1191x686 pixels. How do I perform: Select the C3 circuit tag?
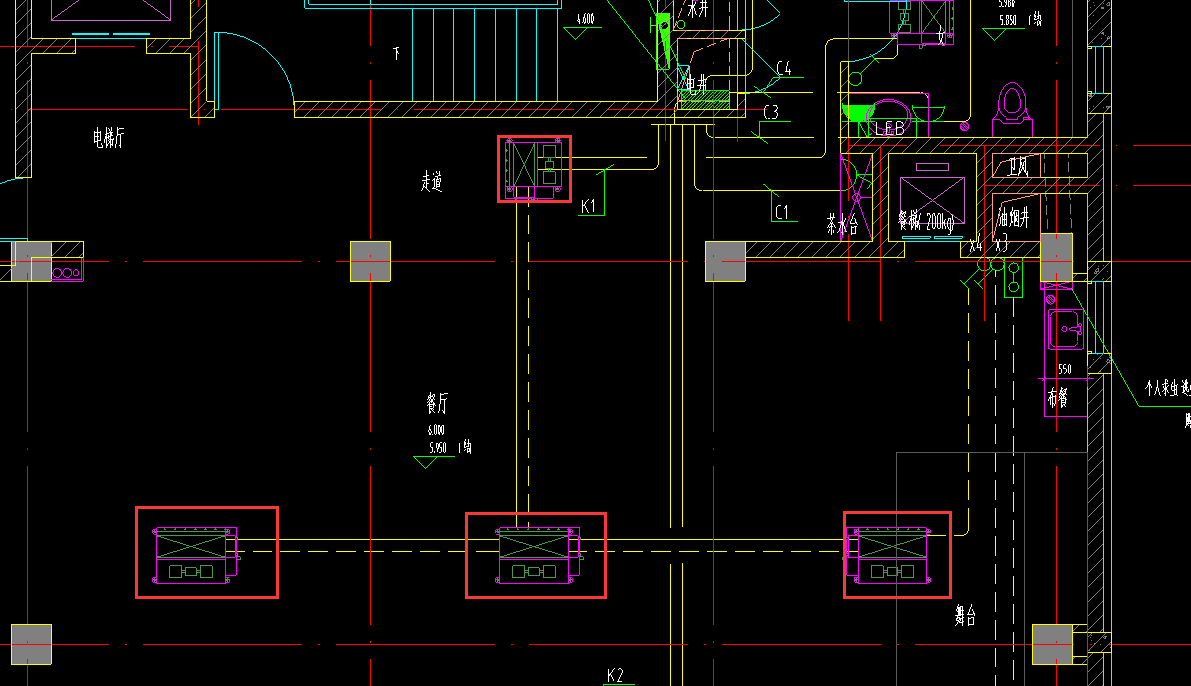click(x=771, y=112)
